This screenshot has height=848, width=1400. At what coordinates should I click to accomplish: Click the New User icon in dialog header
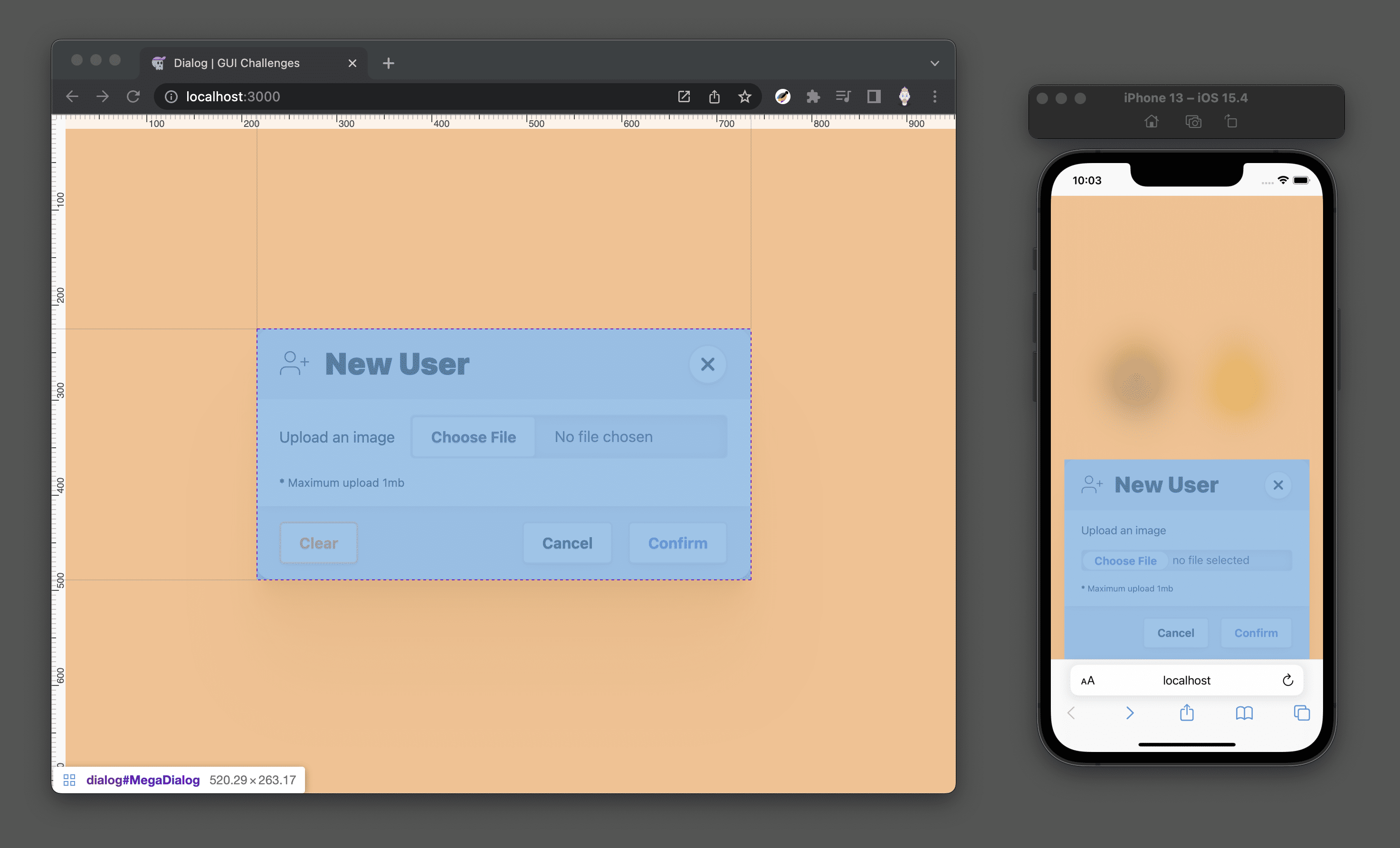click(294, 363)
